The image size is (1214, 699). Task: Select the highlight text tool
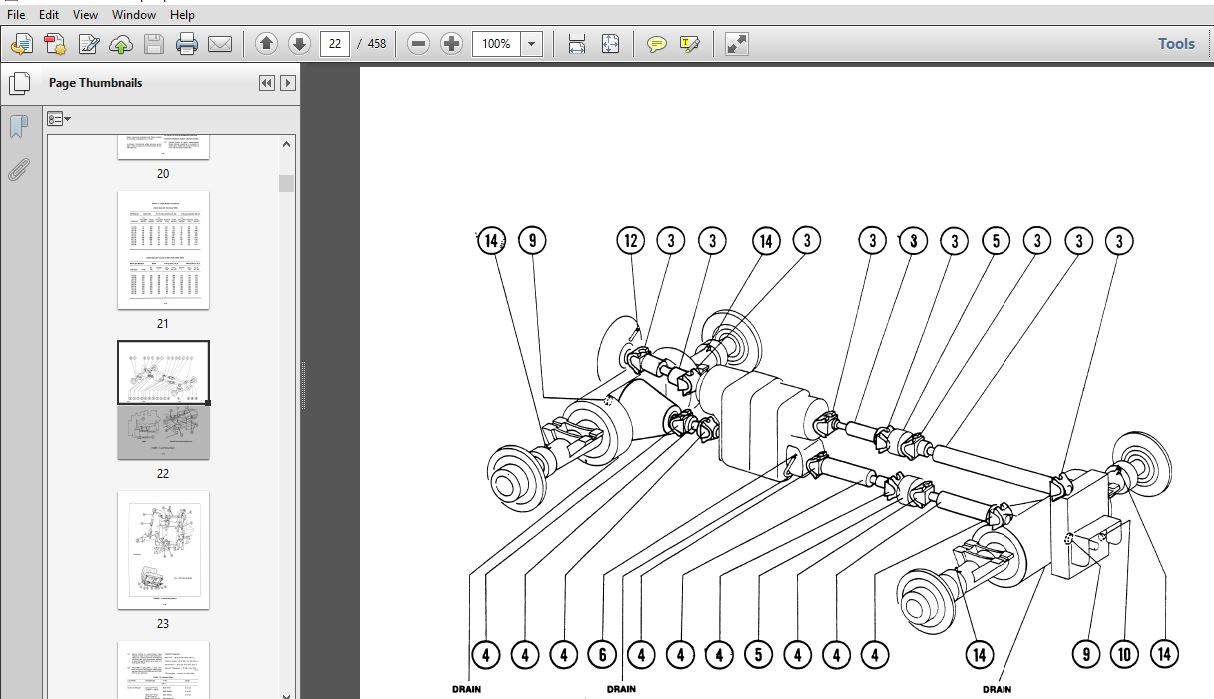pos(689,44)
